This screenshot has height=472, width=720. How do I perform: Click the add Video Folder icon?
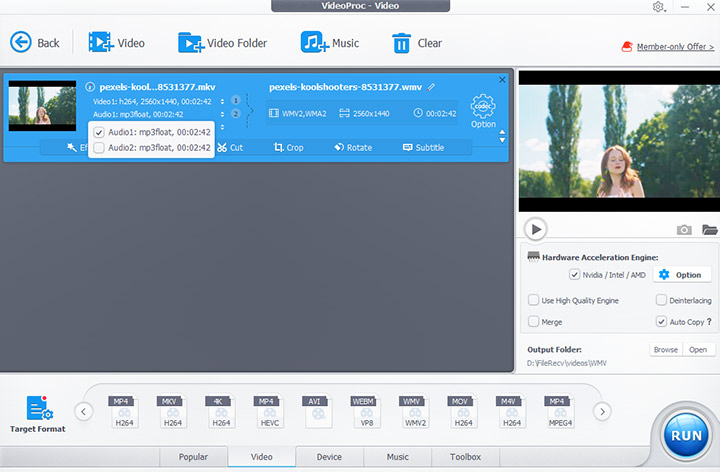191,42
